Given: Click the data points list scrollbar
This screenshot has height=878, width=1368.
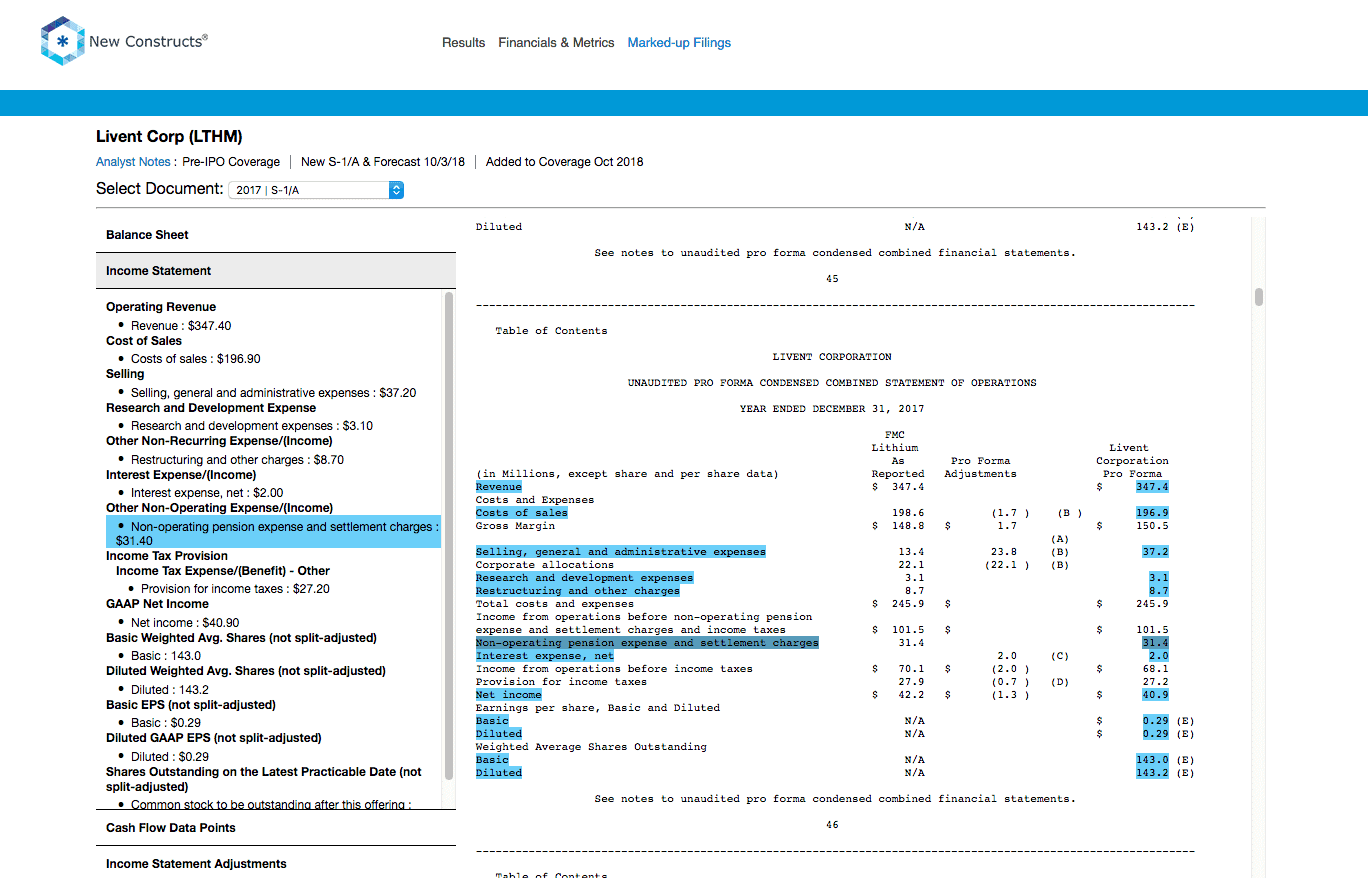Looking at the screenshot, I should pyautogui.click(x=449, y=536).
